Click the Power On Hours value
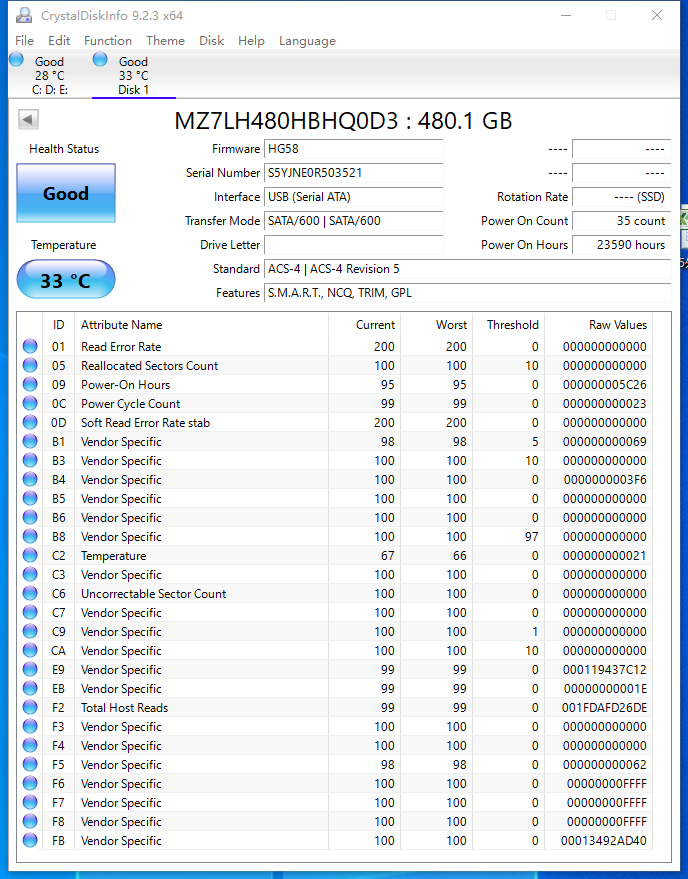This screenshot has width=688, height=879. pyautogui.click(x=621, y=245)
